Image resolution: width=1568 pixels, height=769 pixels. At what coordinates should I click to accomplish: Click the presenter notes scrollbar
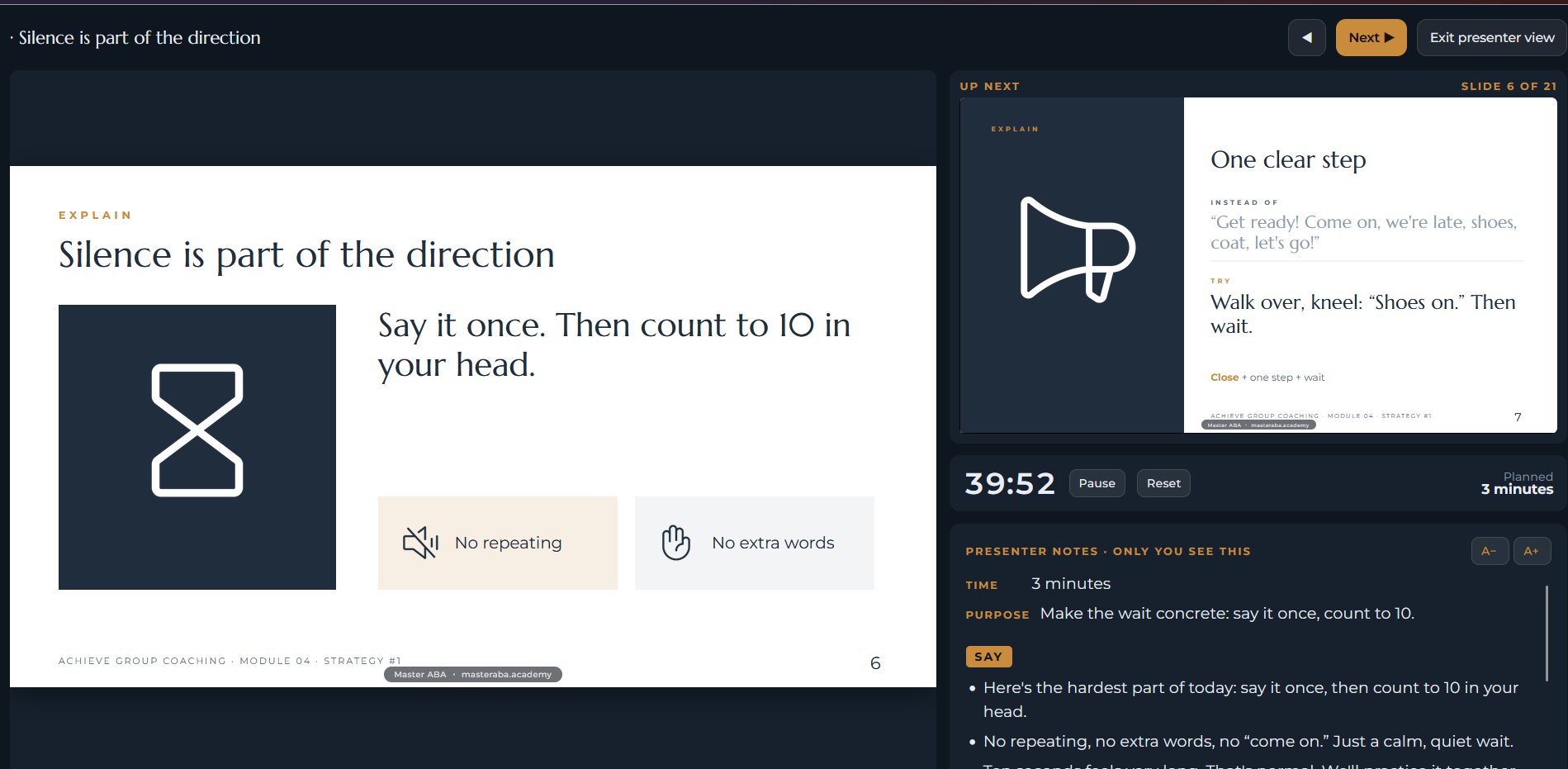[1547, 633]
